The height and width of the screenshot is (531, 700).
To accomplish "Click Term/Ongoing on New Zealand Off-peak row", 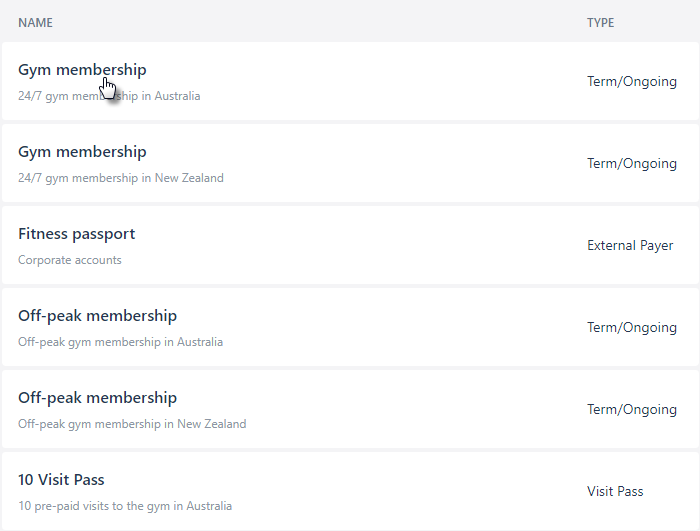I will click(x=632, y=410).
